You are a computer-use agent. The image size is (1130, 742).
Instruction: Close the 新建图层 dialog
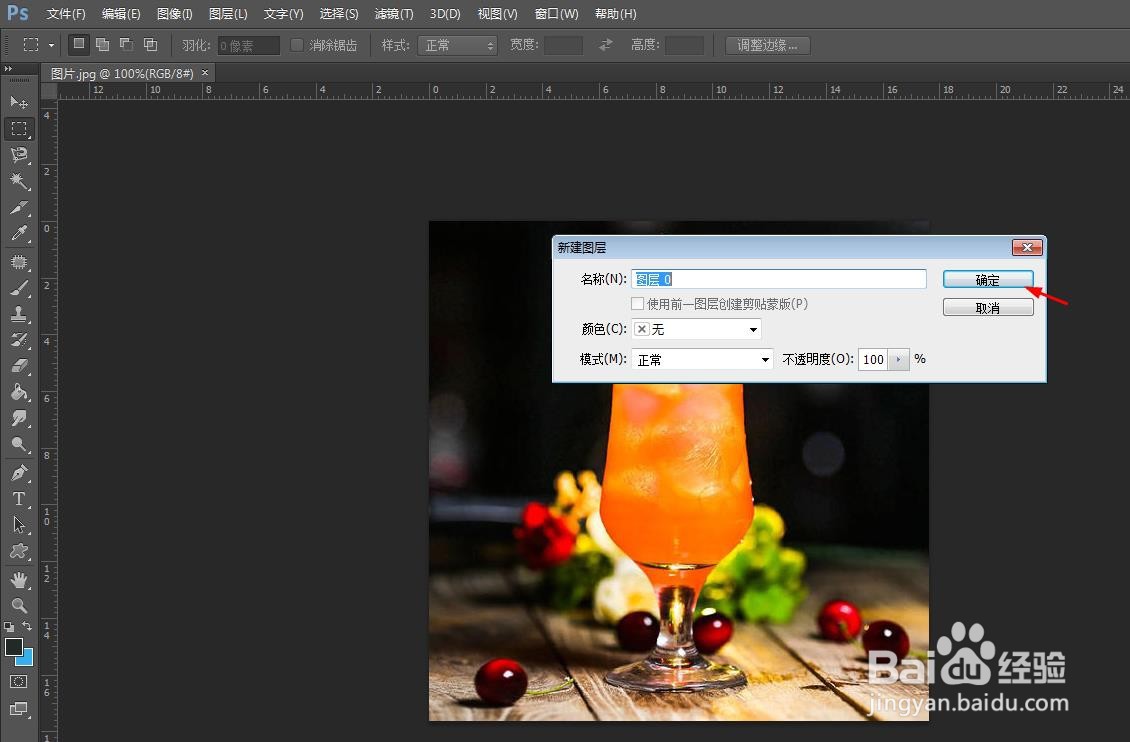[x=1027, y=247]
